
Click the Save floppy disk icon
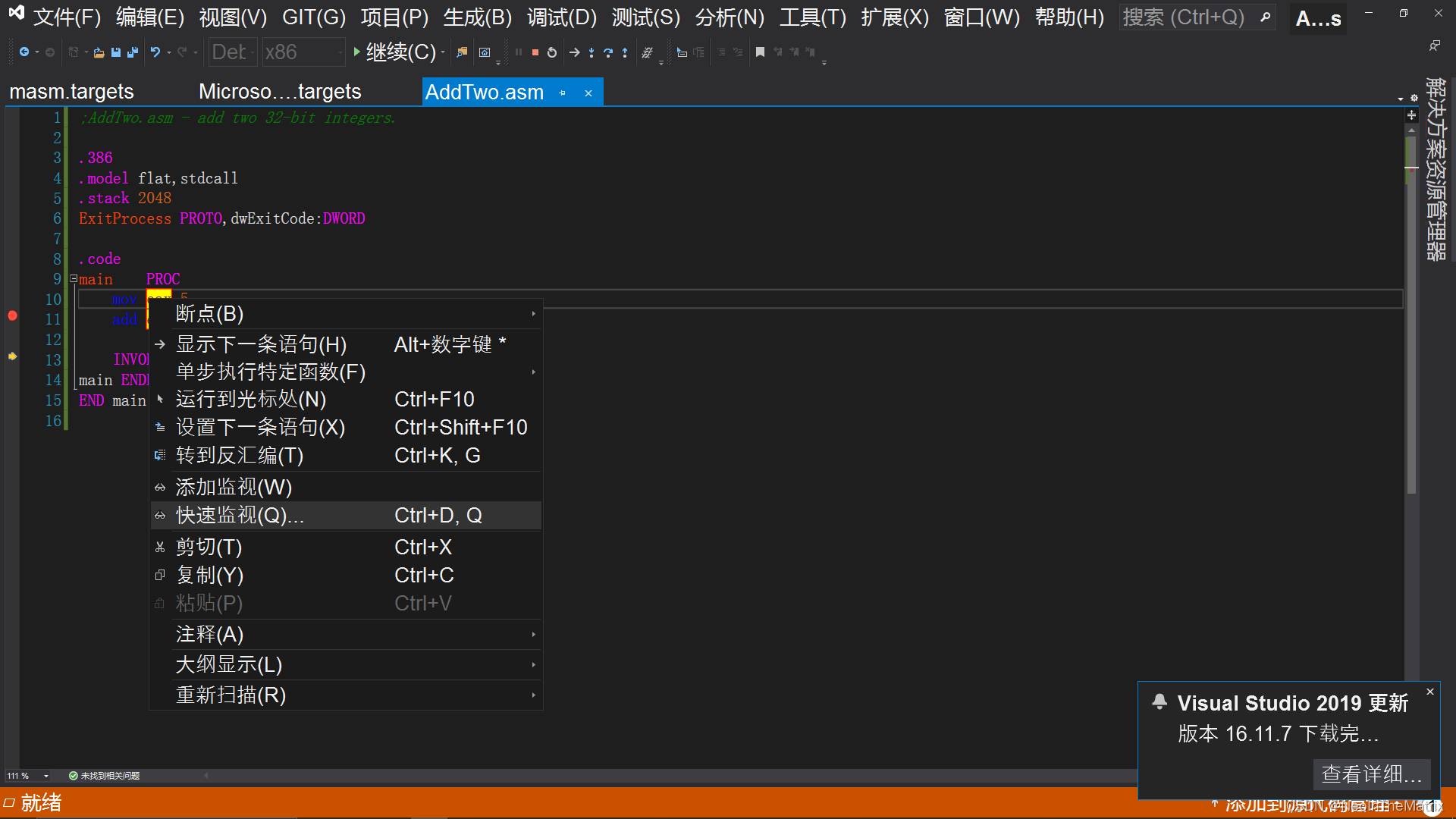pos(116,52)
